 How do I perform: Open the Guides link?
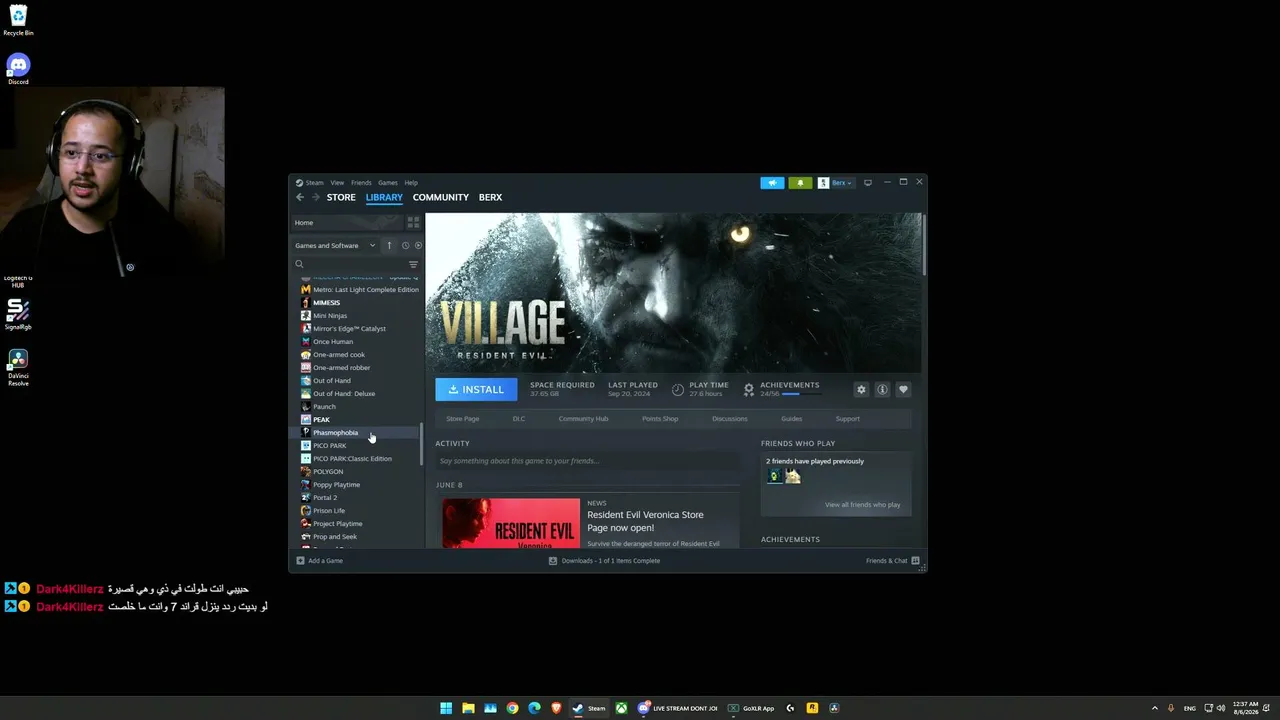click(792, 419)
